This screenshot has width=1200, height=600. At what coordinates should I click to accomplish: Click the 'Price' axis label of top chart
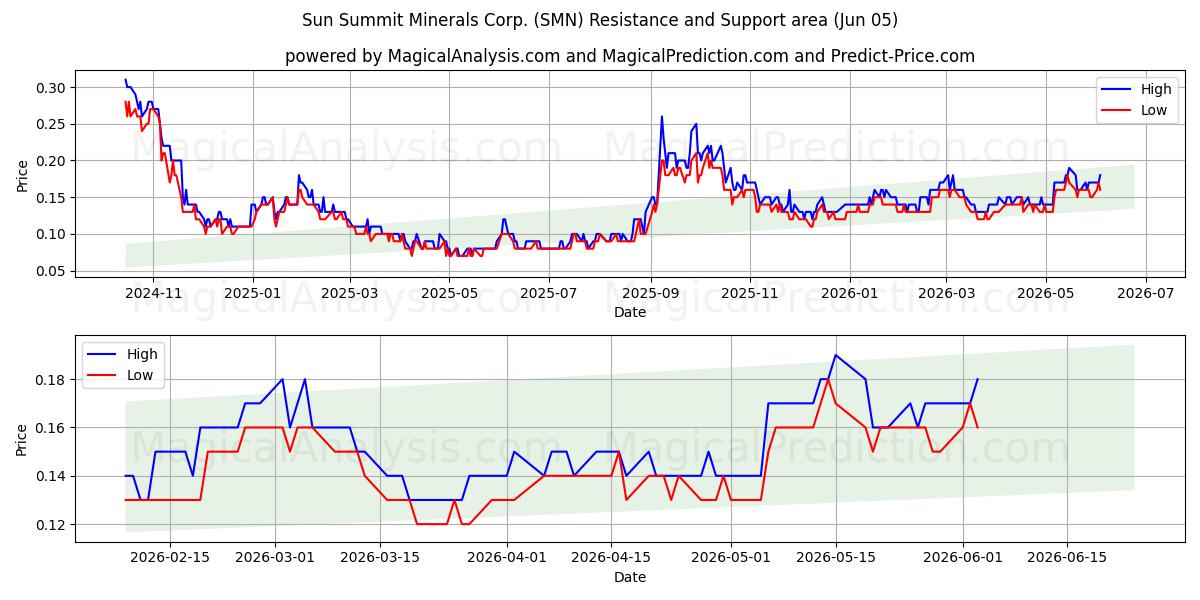23,175
